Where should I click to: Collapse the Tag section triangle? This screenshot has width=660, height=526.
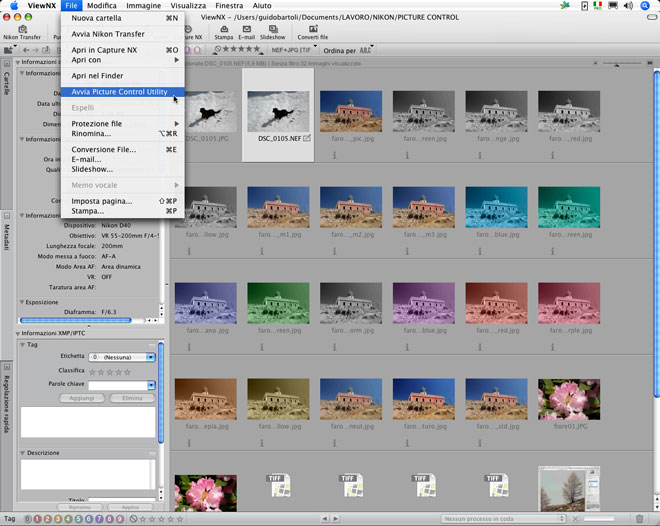(x=23, y=344)
